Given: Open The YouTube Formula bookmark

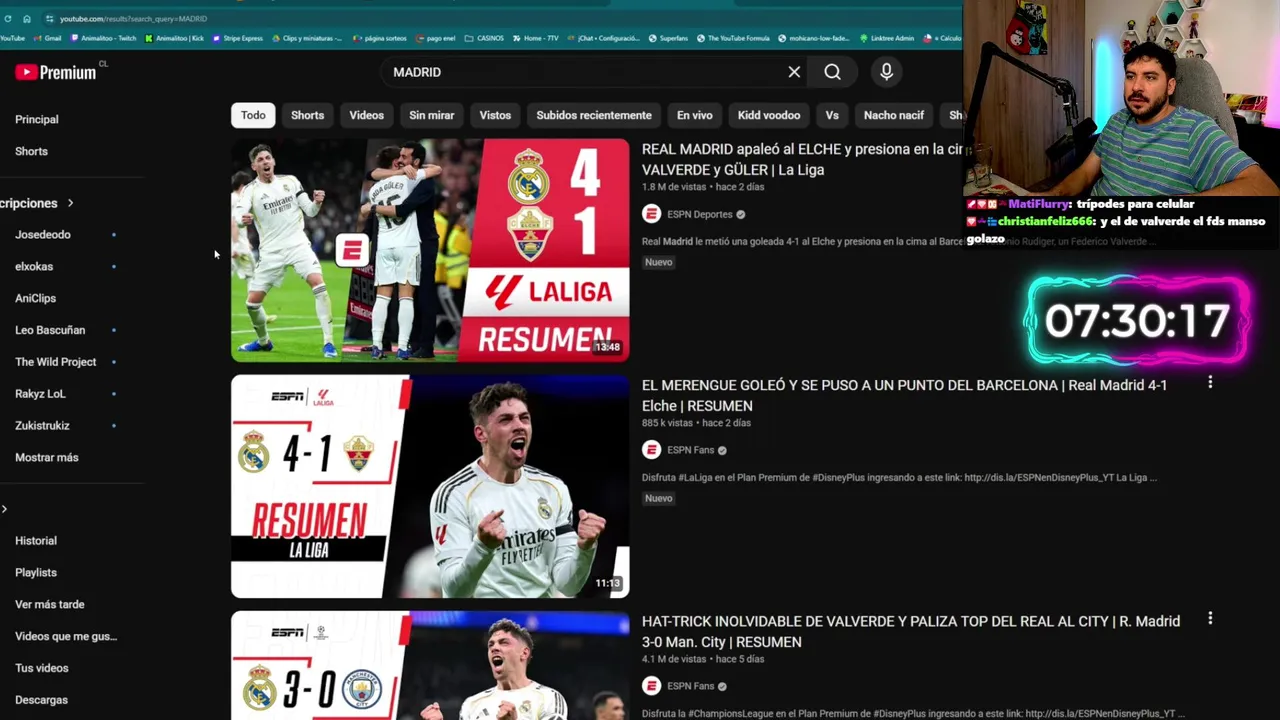Looking at the screenshot, I should click(733, 38).
